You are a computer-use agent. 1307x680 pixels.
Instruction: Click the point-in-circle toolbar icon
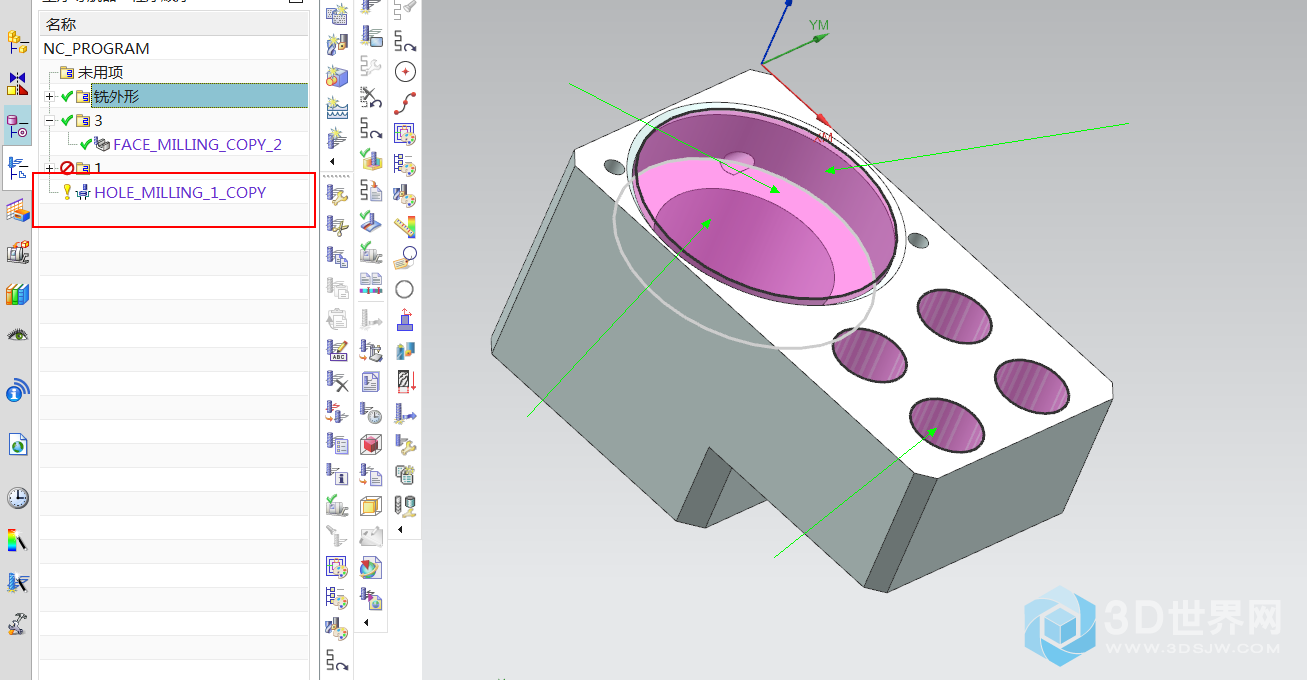[x=405, y=72]
